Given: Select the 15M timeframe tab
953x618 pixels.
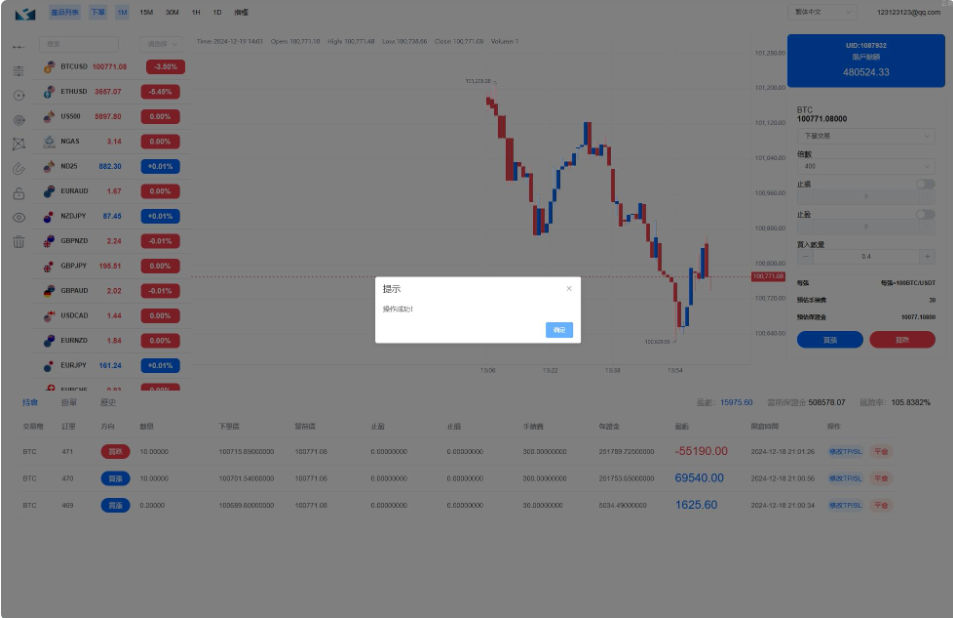Looking at the screenshot, I should point(146,12).
